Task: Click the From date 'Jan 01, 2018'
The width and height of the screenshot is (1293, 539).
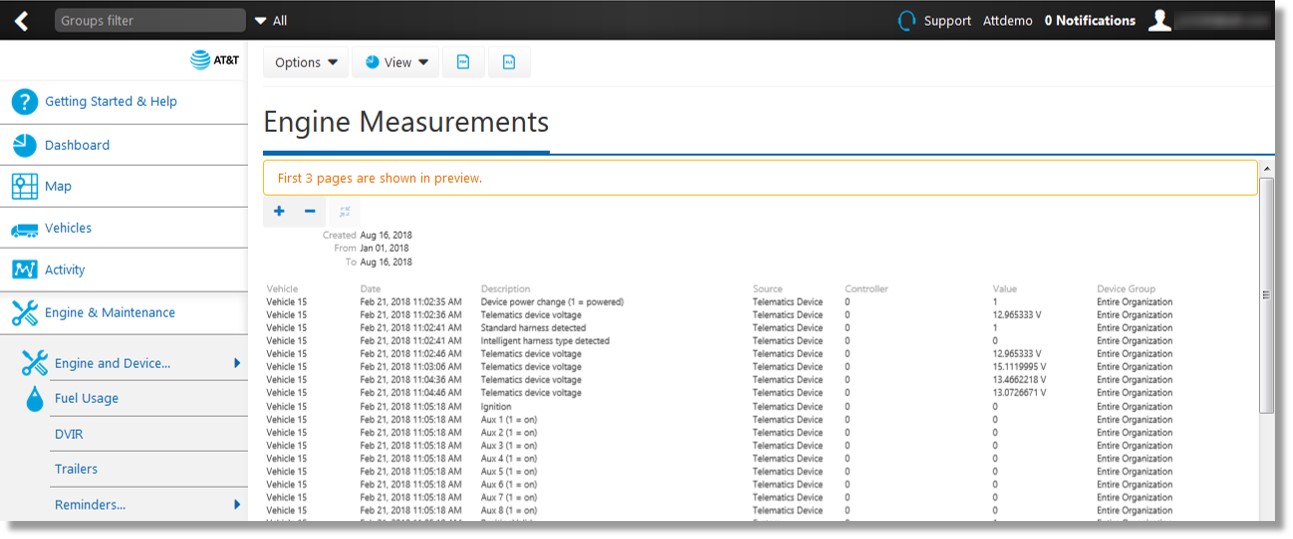Action: (384, 249)
